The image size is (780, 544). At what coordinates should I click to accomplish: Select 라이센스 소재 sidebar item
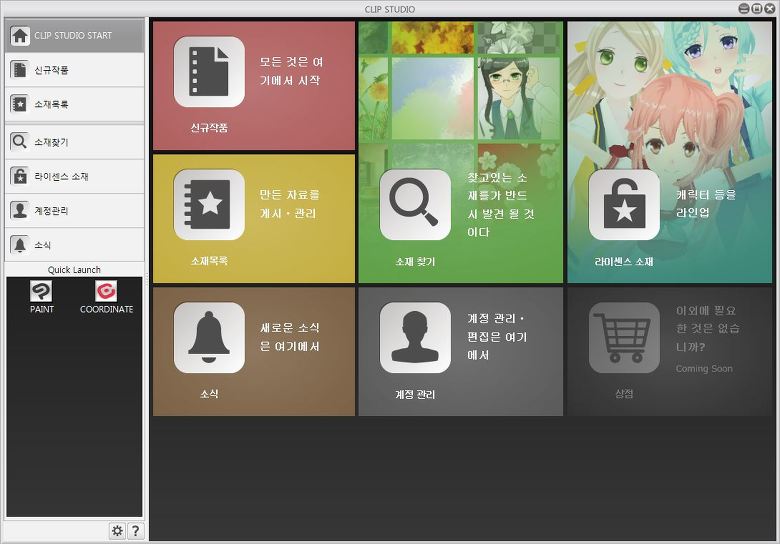pos(74,176)
